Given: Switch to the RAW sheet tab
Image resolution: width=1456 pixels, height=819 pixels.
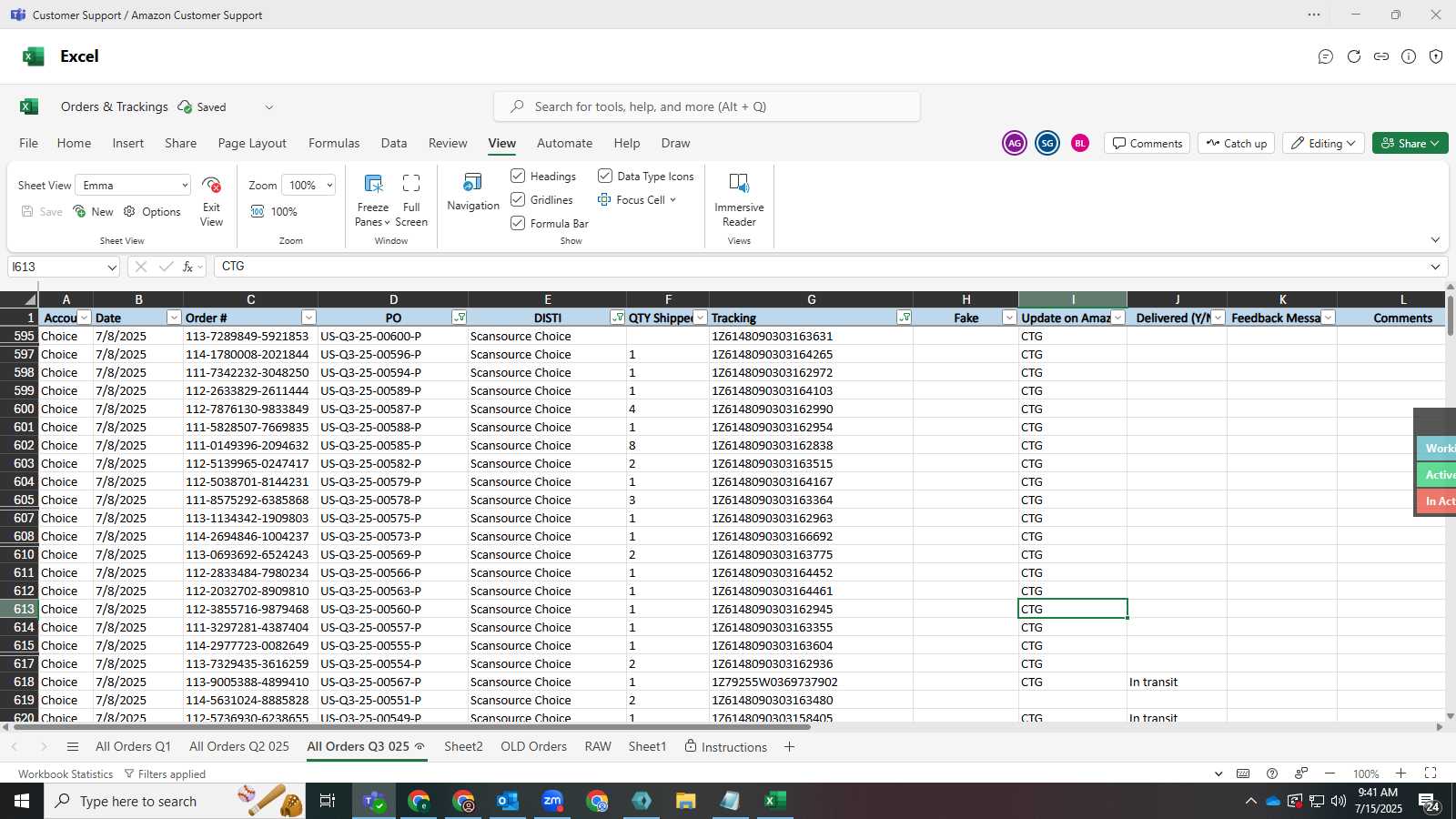Looking at the screenshot, I should click(x=598, y=747).
